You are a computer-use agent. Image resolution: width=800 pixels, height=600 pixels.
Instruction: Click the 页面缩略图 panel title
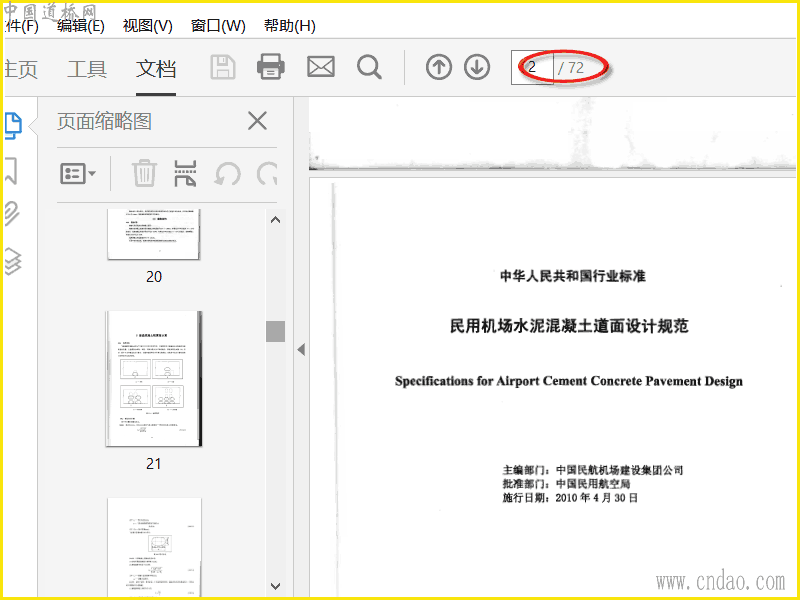104,121
